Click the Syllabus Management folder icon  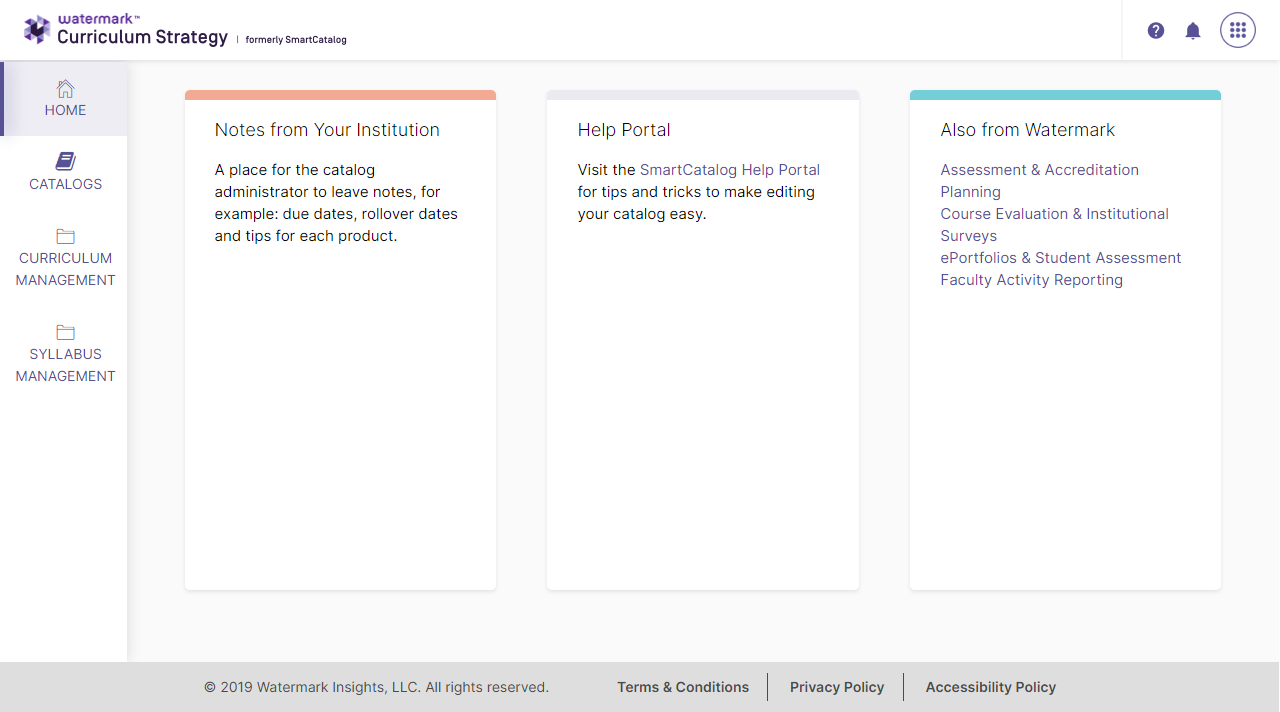[65, 332]
